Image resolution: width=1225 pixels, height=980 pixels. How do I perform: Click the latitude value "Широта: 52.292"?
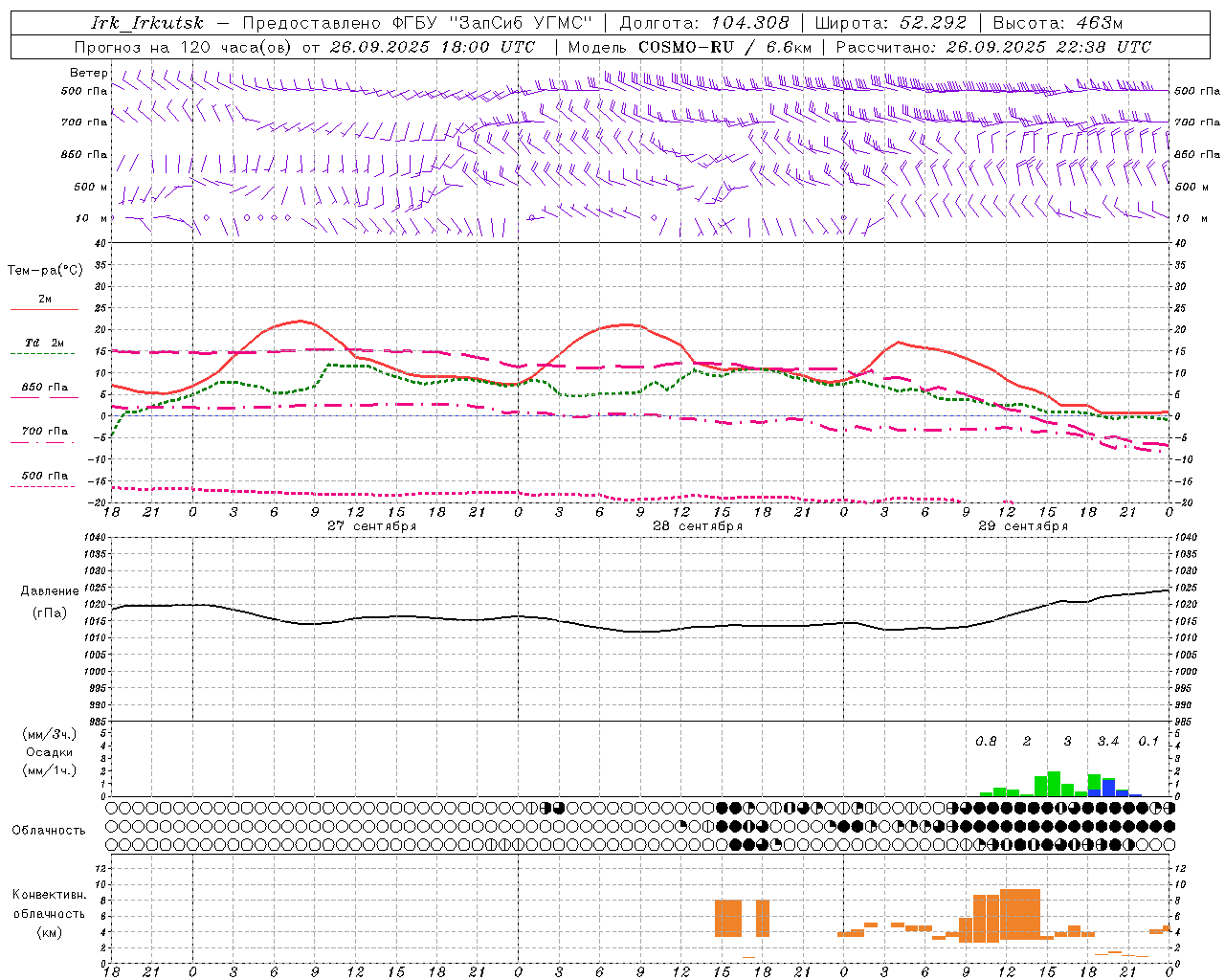click(x=891, y=23)
